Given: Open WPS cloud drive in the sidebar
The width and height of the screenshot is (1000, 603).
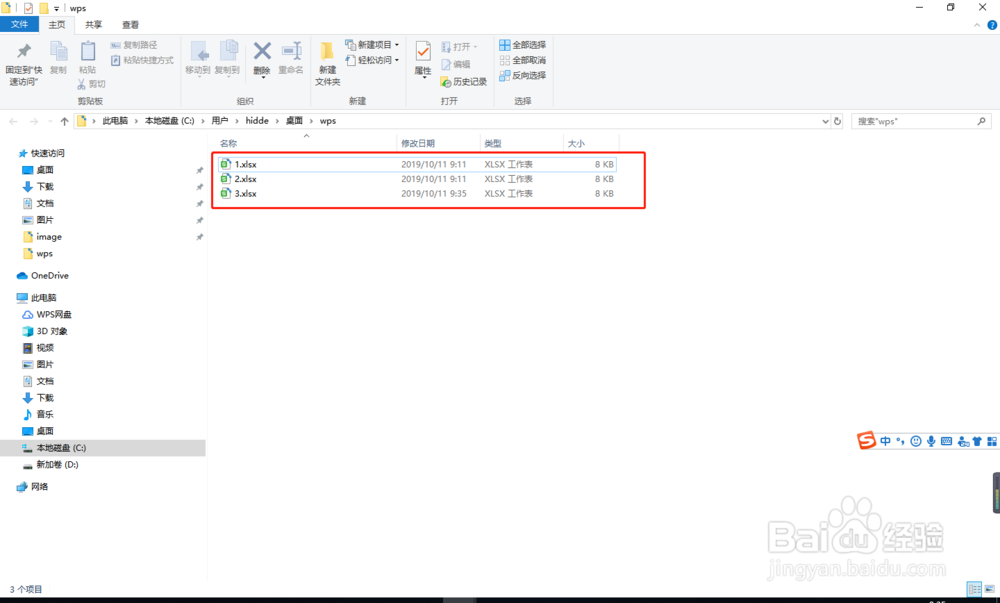Looking at the screenshot, I should 54,314.
